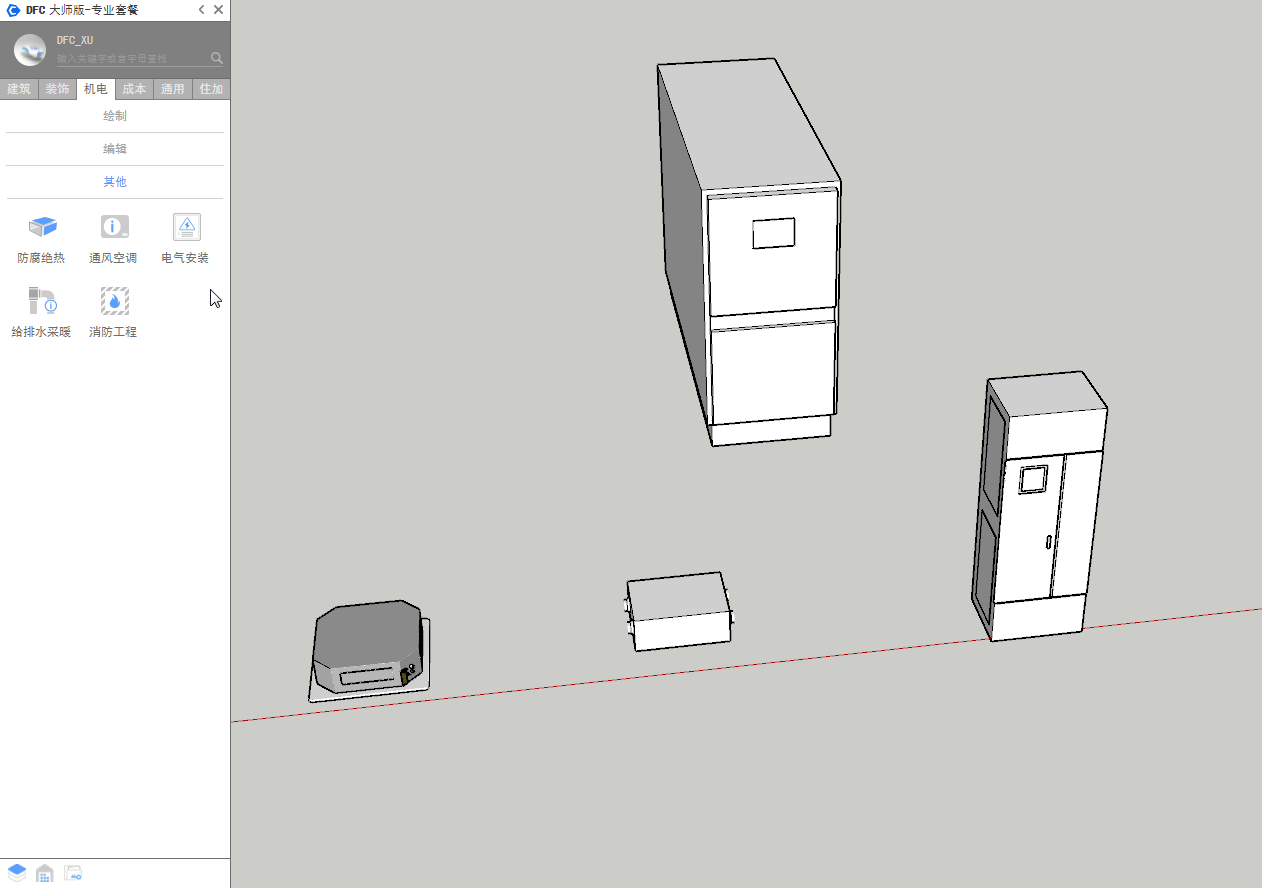Viewport: 1262px width, 888px height.
Task: Select the 通用 tab
Action: [172, 89]
